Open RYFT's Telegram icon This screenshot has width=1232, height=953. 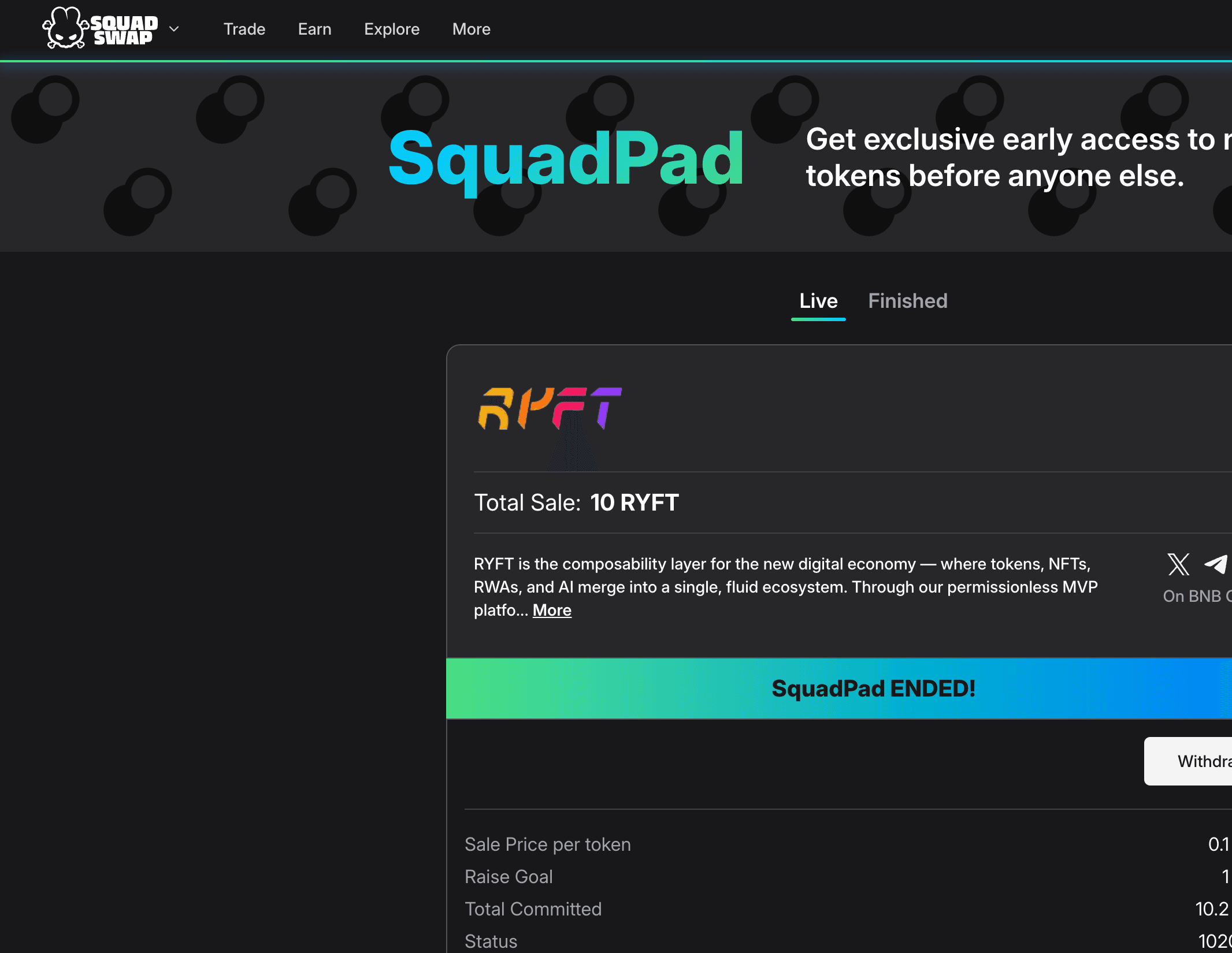[1216, 564]
